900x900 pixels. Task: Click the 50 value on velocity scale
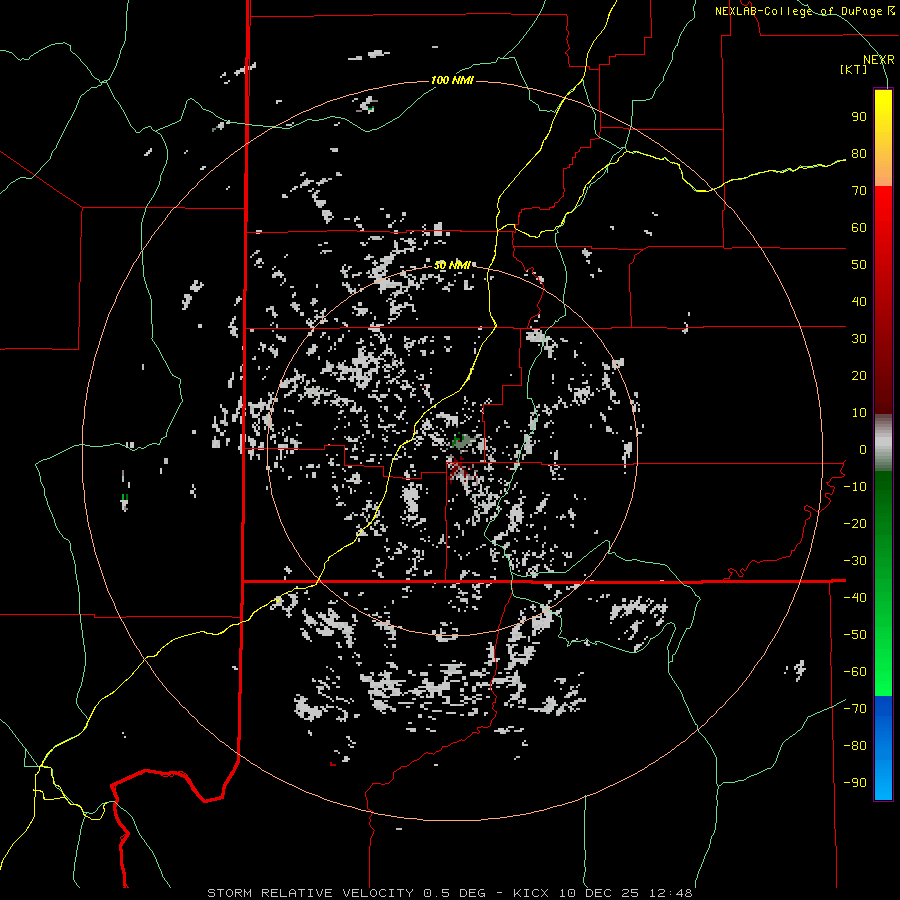859,265
